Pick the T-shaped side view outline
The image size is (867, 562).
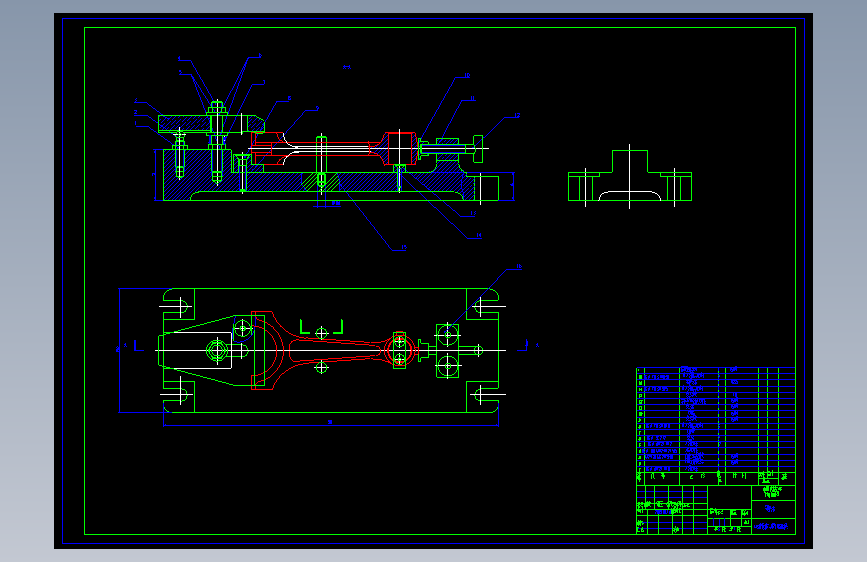click(x=630, y=176)
